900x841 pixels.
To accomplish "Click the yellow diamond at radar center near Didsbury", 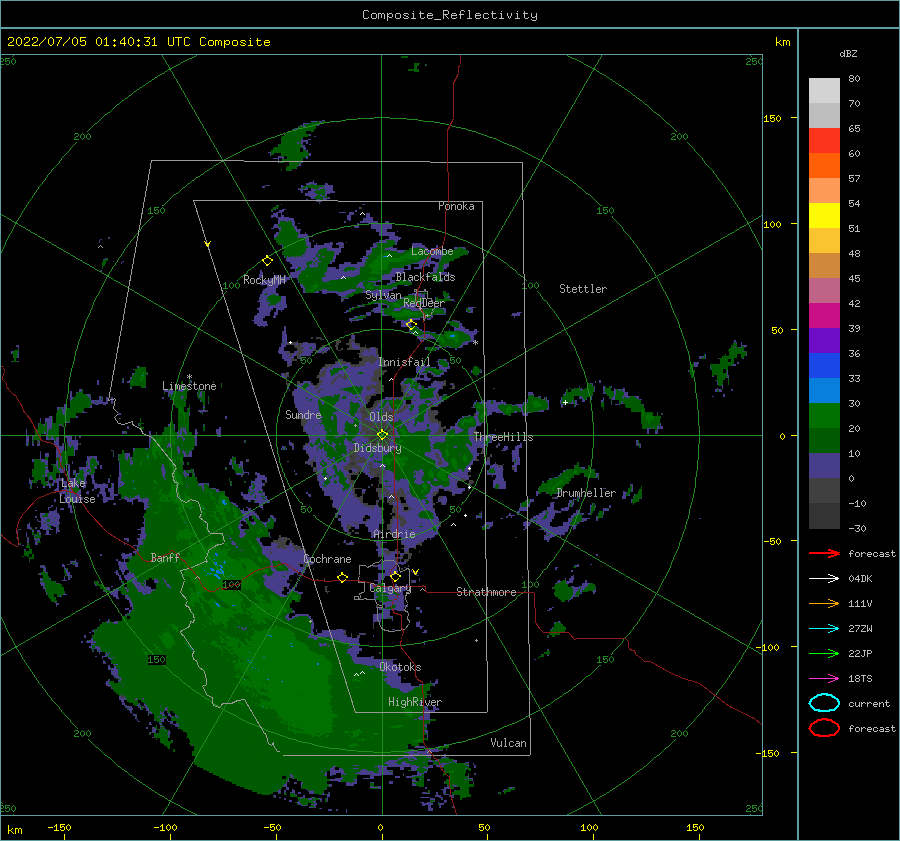I will tap(382, 435).
